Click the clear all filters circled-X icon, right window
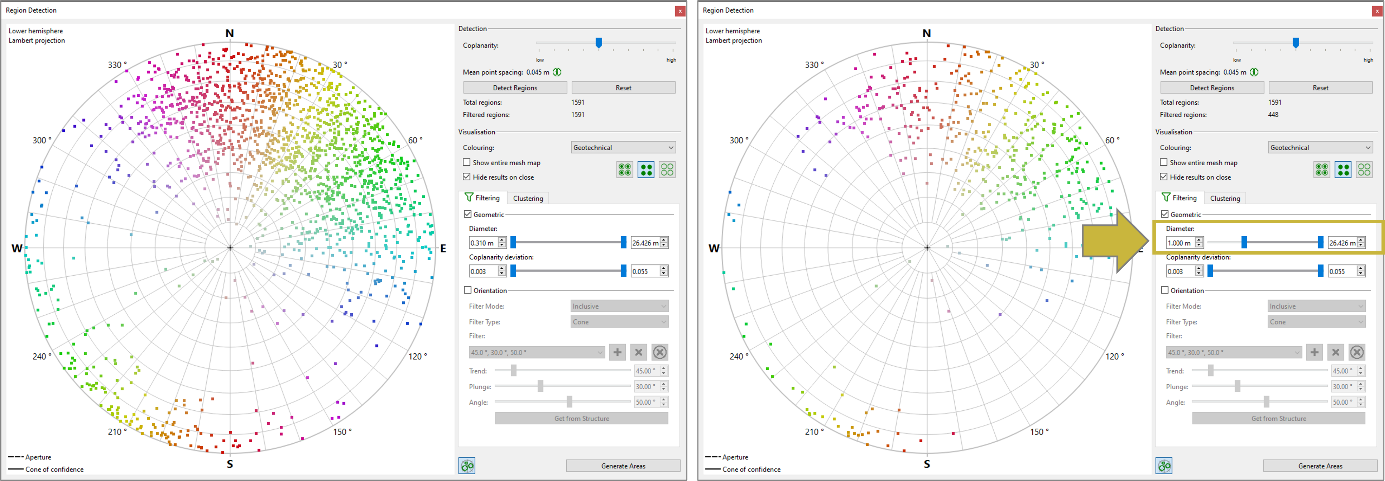Viewport: 1385px width, 481px height. tap(1356, 352)
